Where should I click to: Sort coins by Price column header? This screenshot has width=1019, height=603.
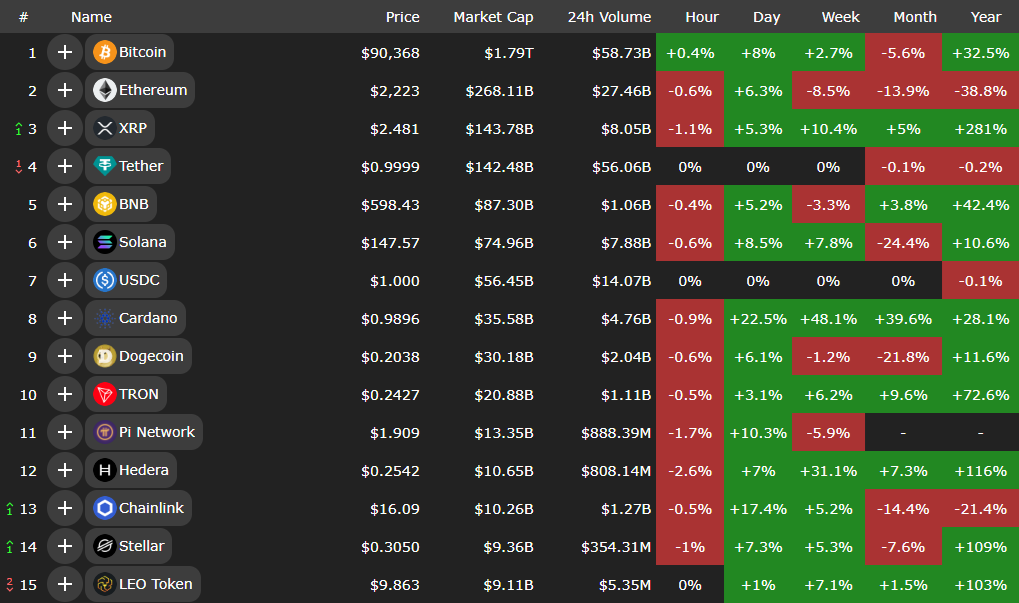point(402,17)
